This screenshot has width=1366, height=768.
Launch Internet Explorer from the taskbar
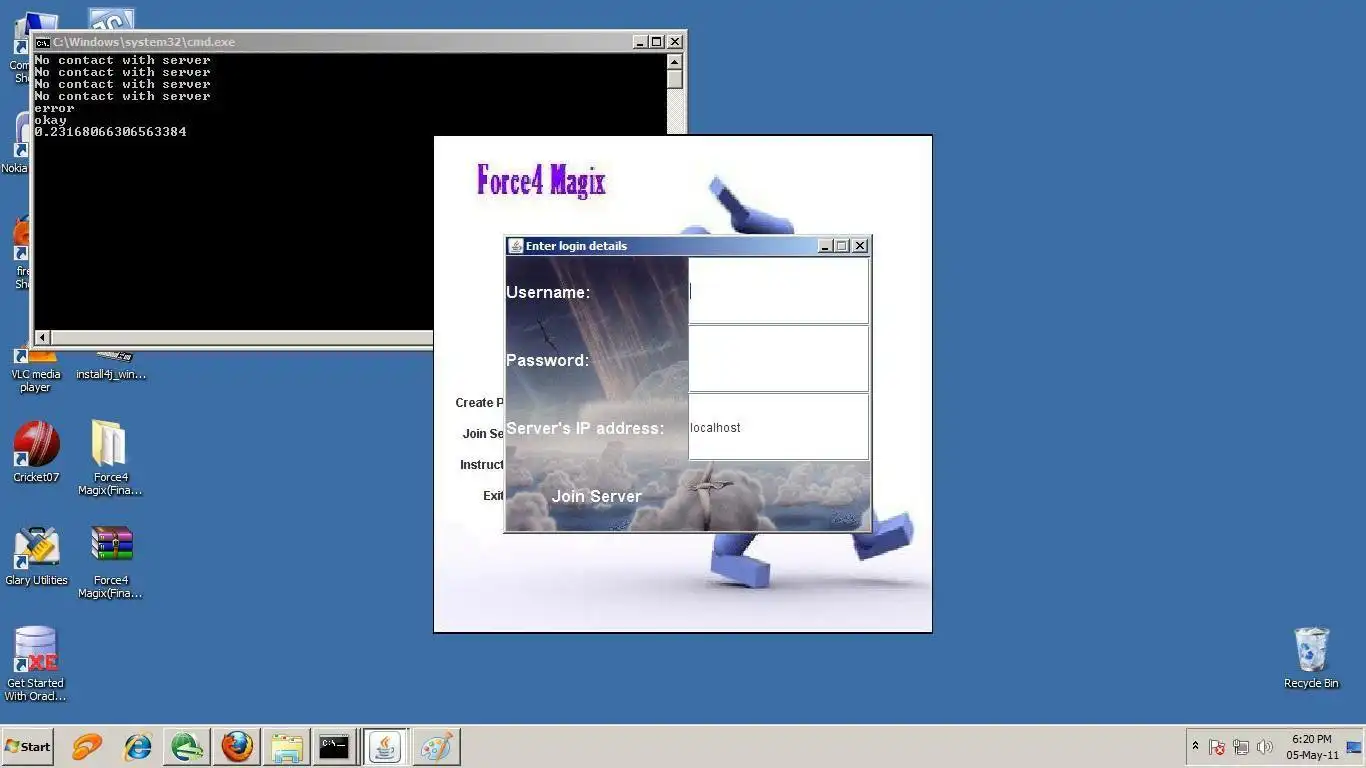(x=137, y=747)
